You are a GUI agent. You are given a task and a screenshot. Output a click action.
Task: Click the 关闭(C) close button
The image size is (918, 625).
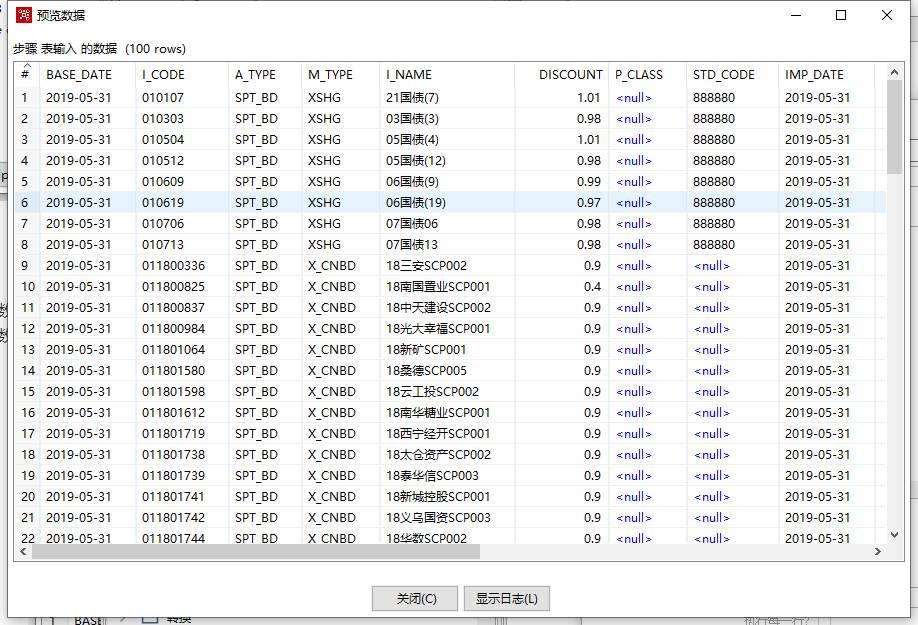click(x=416, y=598)
